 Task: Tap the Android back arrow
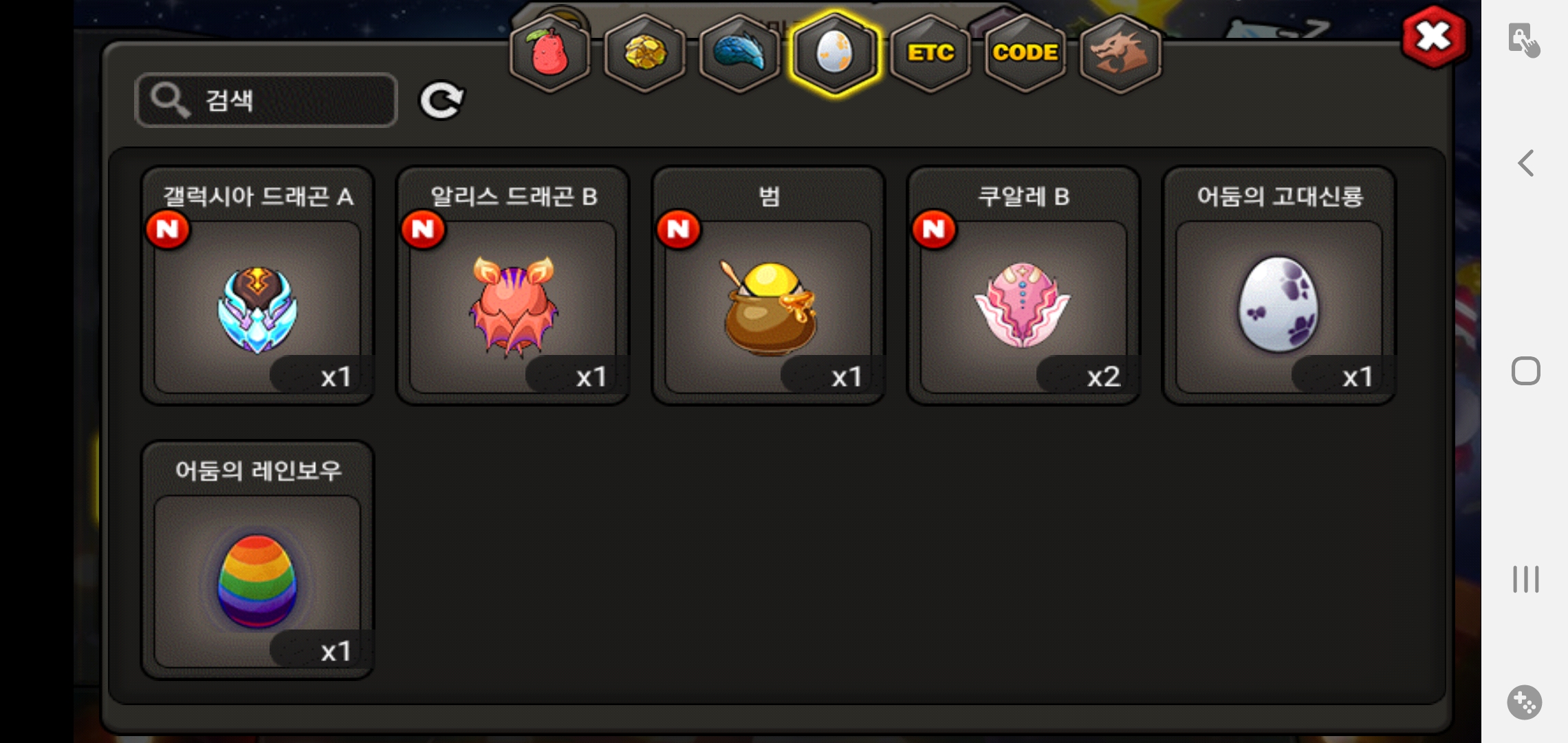click(x=1525, y=163)
